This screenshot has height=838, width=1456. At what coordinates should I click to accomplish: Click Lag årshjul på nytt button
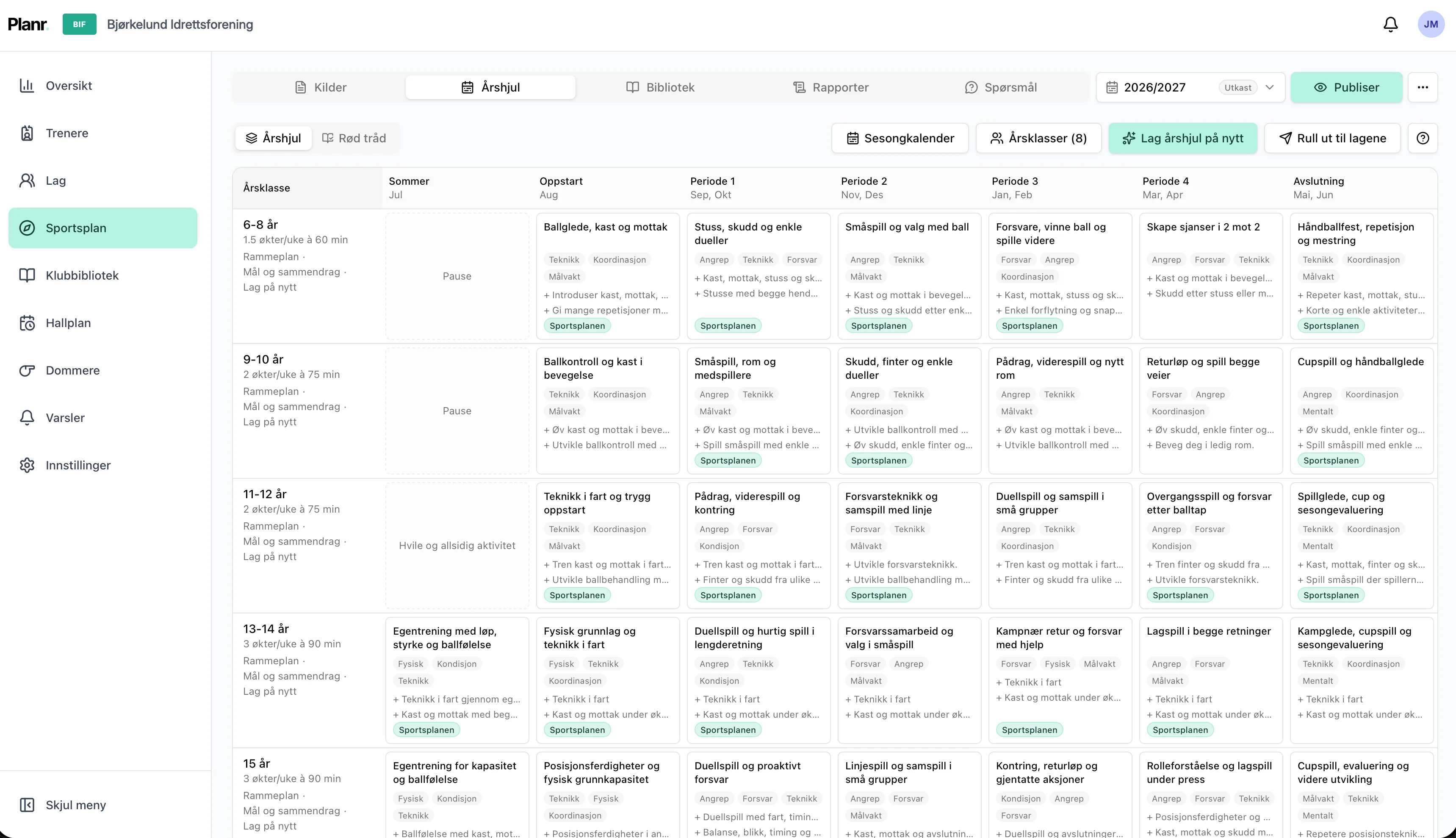[x=1183, y=138]
